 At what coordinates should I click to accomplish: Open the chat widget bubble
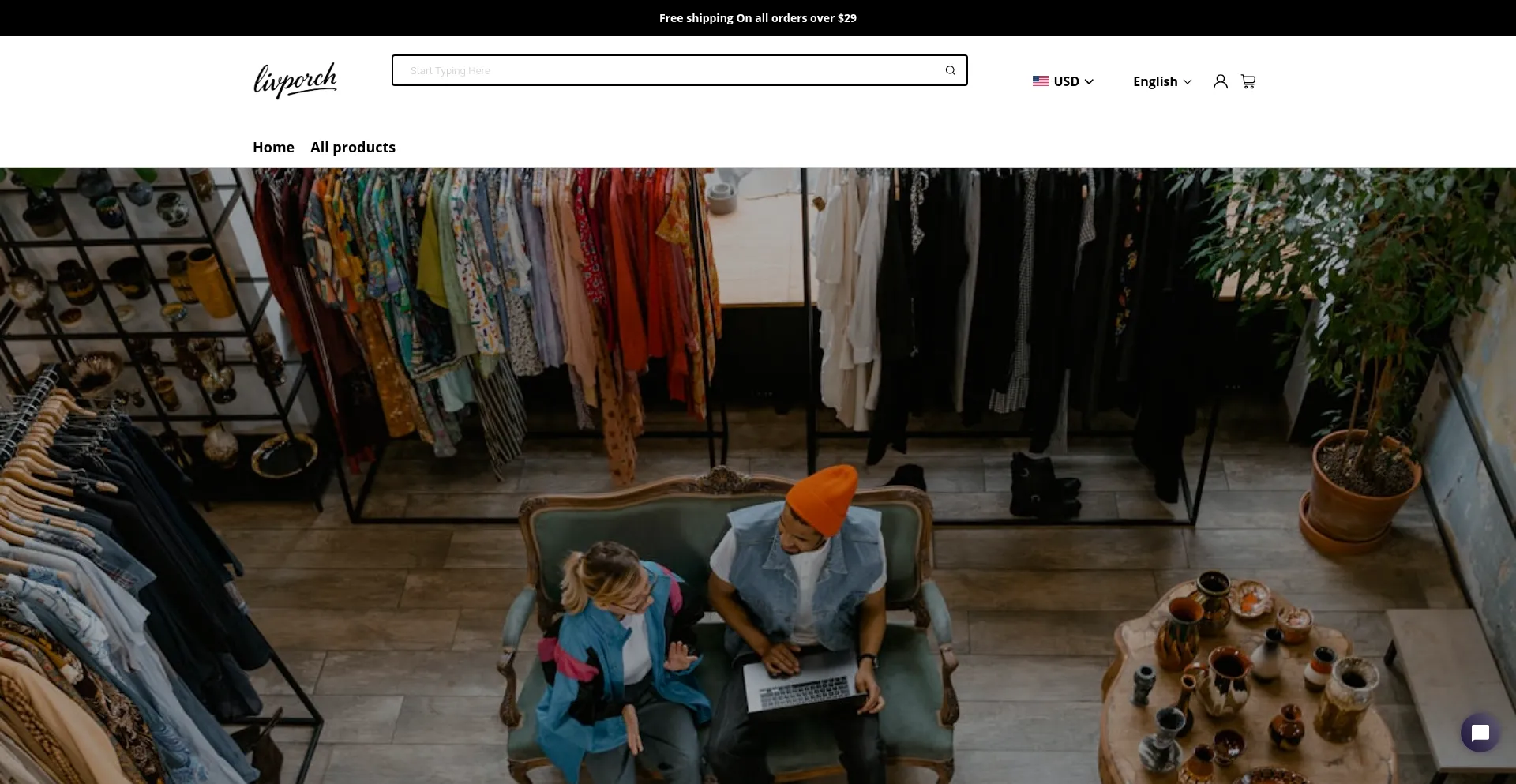point(1480,733)
